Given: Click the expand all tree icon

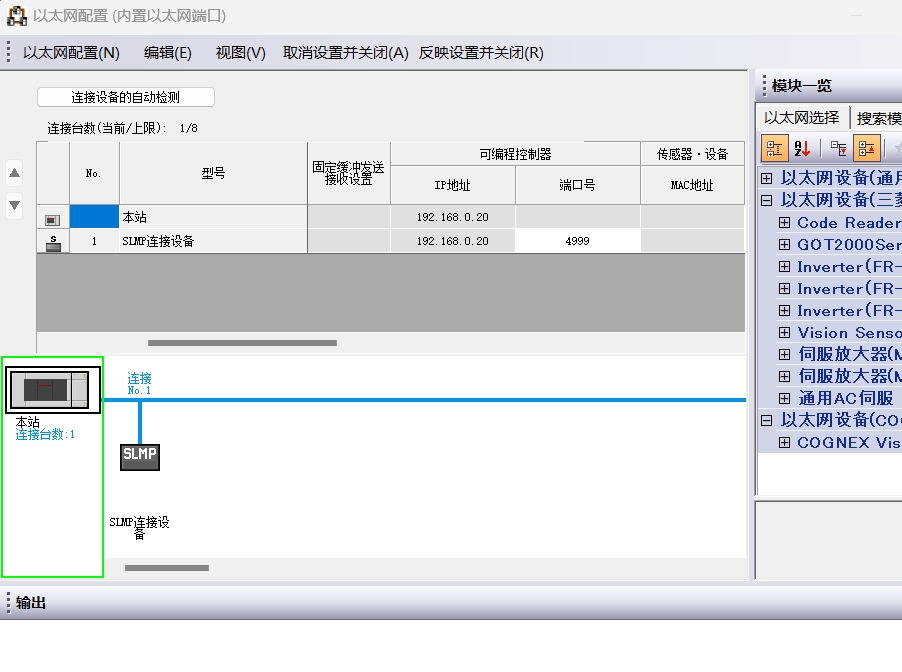Looking at the screenshot, I should tap(839, 149).
